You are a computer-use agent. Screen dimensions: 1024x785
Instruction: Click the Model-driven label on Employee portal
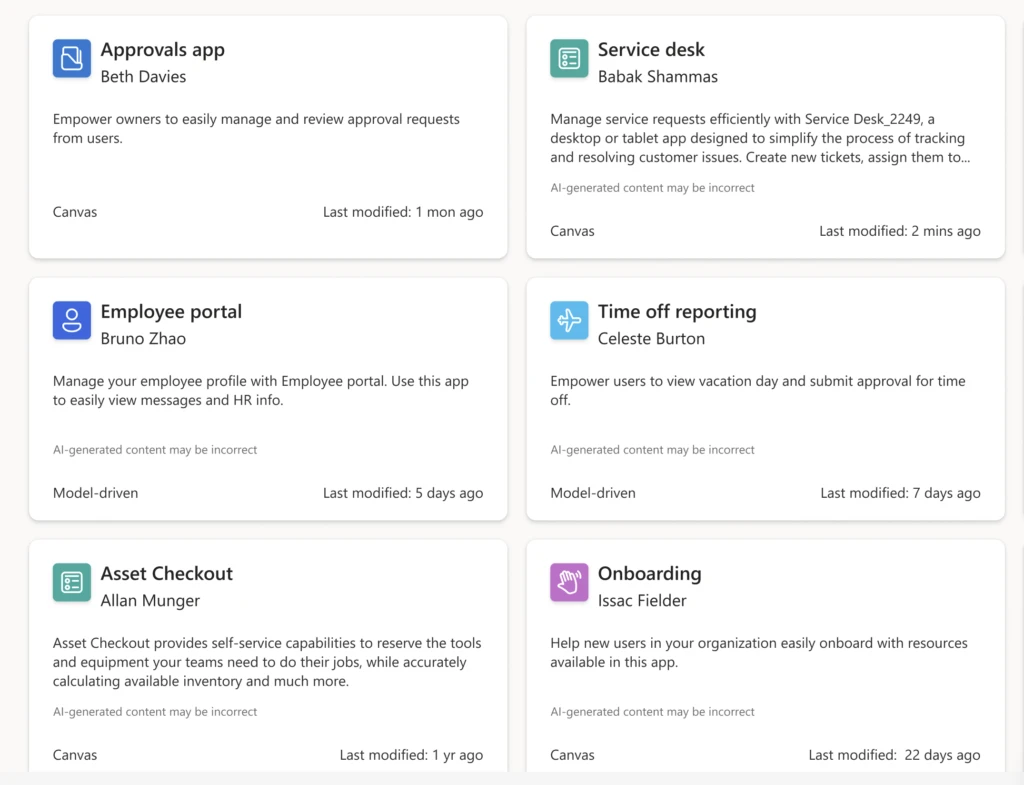point(95,493)
